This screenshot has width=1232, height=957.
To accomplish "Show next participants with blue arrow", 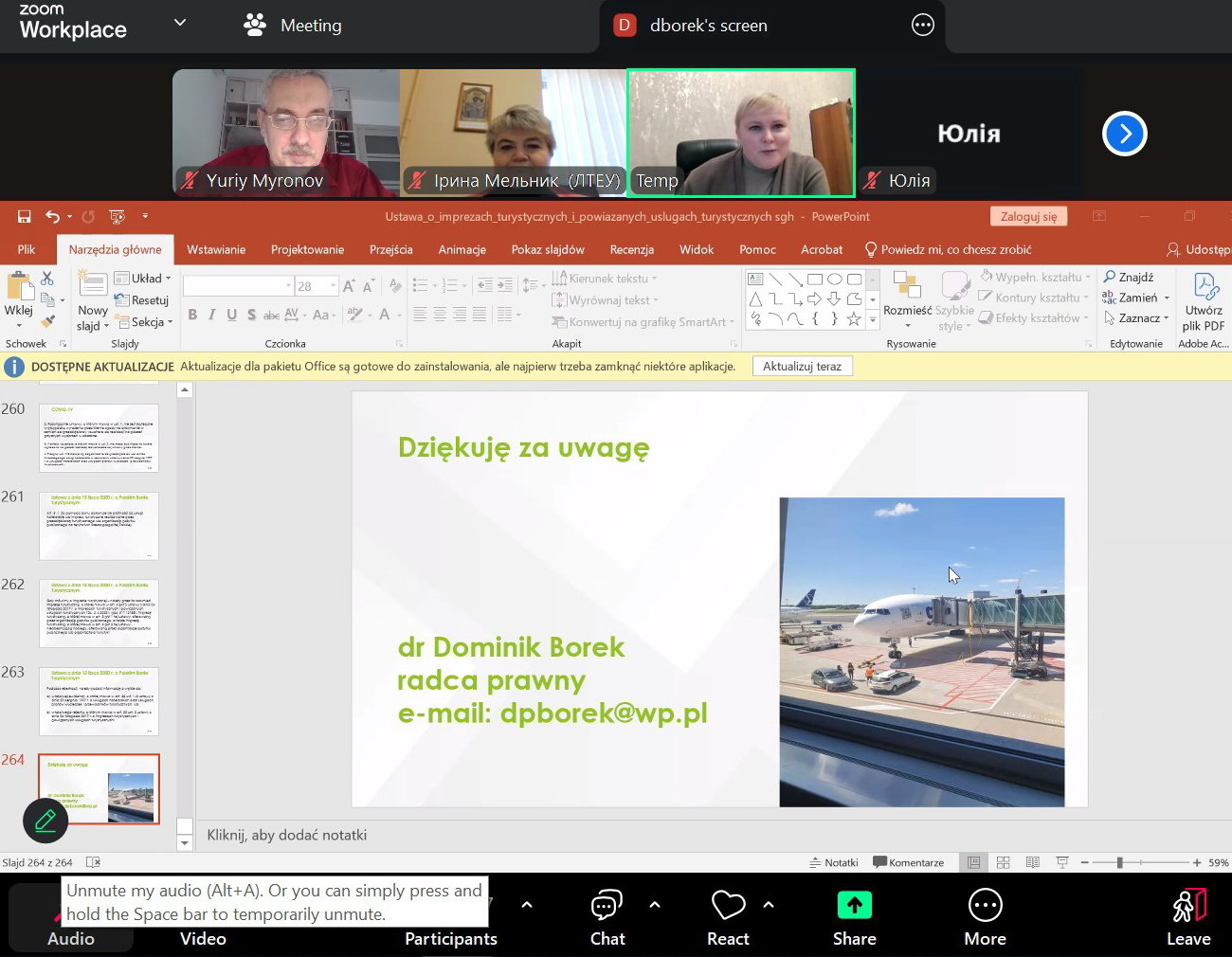I will click(1125, 134).
